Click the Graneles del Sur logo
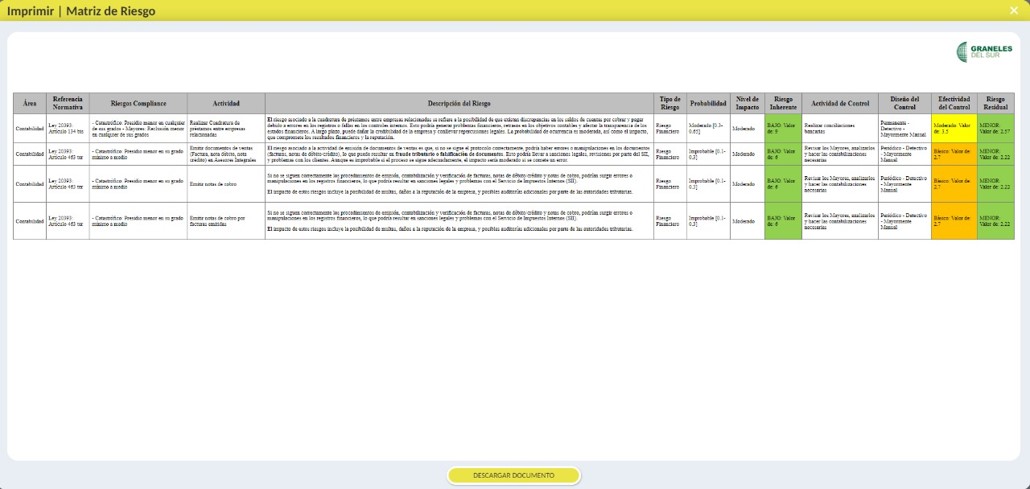1030x489 pixels. coord(984,51)
